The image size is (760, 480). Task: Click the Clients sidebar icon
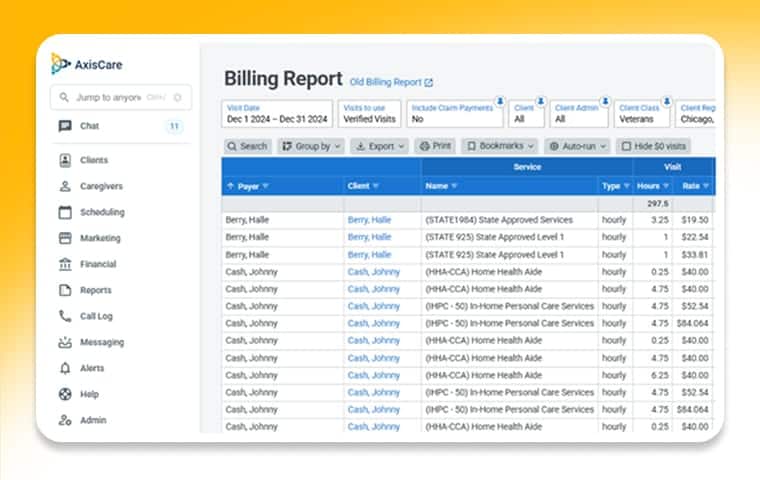65,160
